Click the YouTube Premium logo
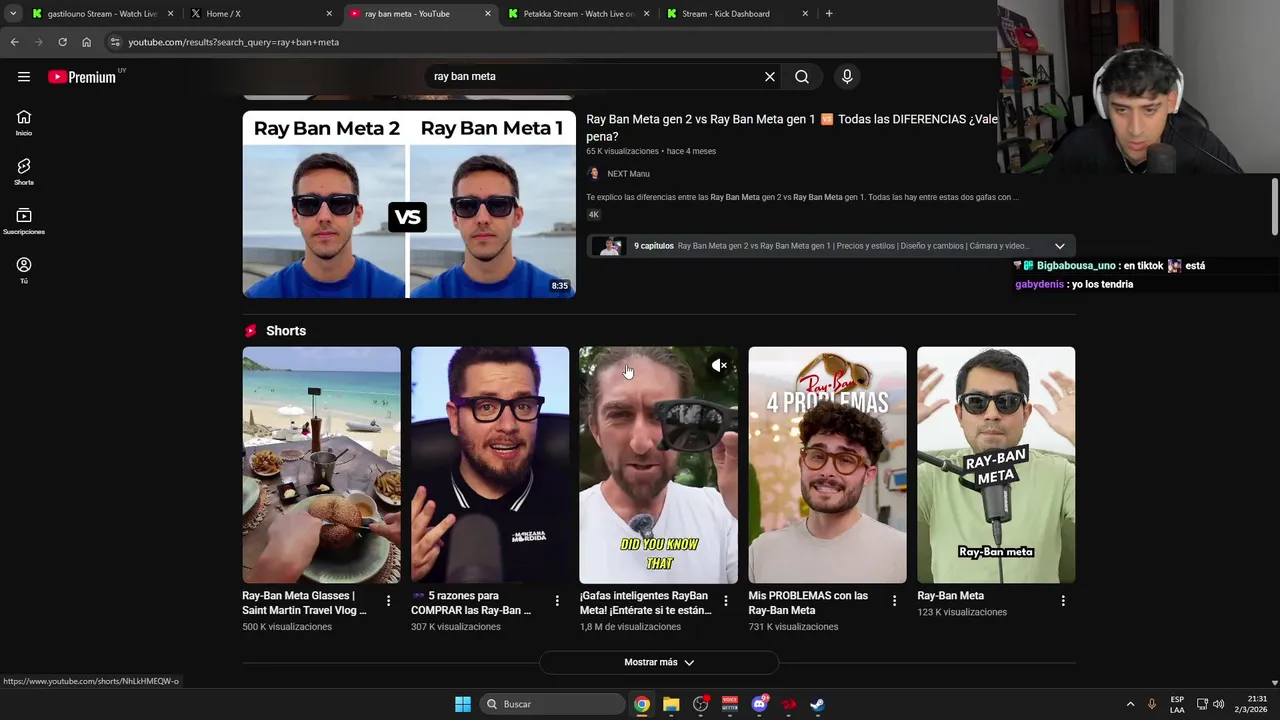Viewport: 1280px width, 720px height. click(82, 77)
